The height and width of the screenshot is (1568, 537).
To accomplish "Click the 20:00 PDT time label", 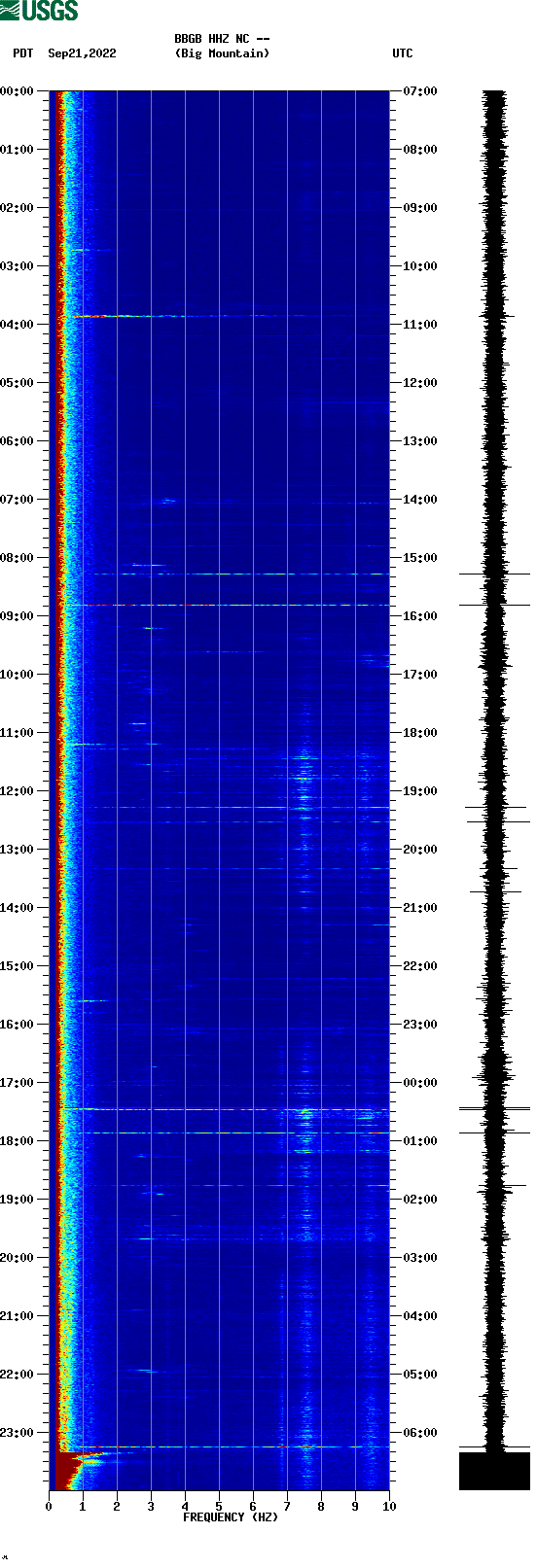I will click(x=17, y=1258).
